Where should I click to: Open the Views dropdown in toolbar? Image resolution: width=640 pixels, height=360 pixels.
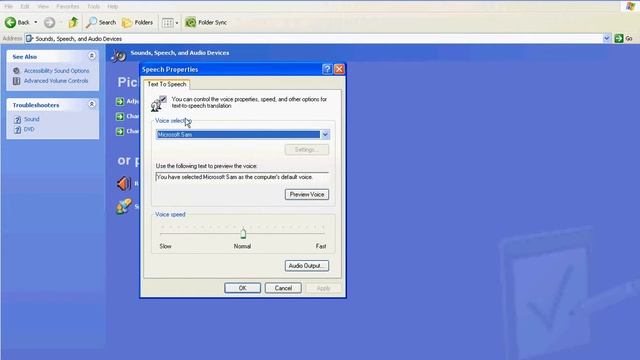click(170, 23)
